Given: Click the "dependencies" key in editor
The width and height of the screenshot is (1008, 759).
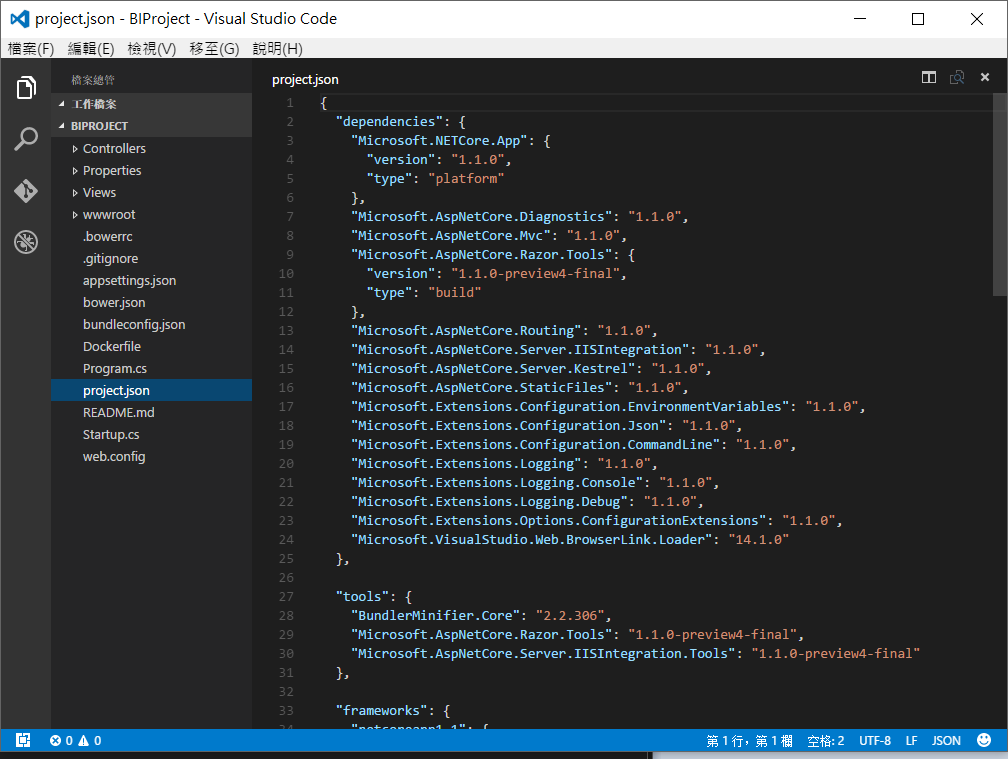Looking at the screenshot, I should [x=390, y=121].
